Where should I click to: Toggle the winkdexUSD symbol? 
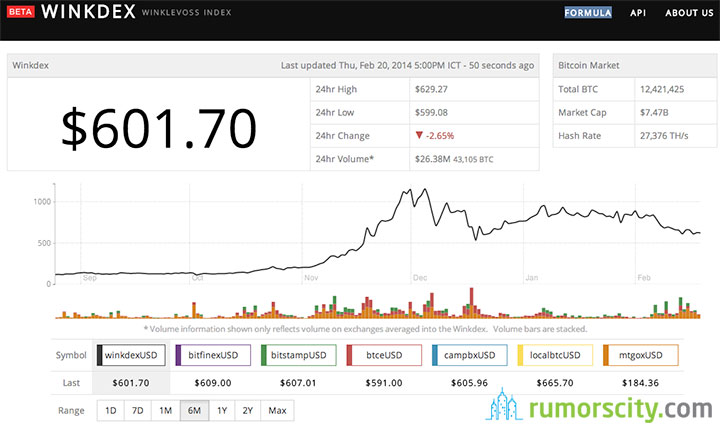pyautogui.click(x=131, y=355)
